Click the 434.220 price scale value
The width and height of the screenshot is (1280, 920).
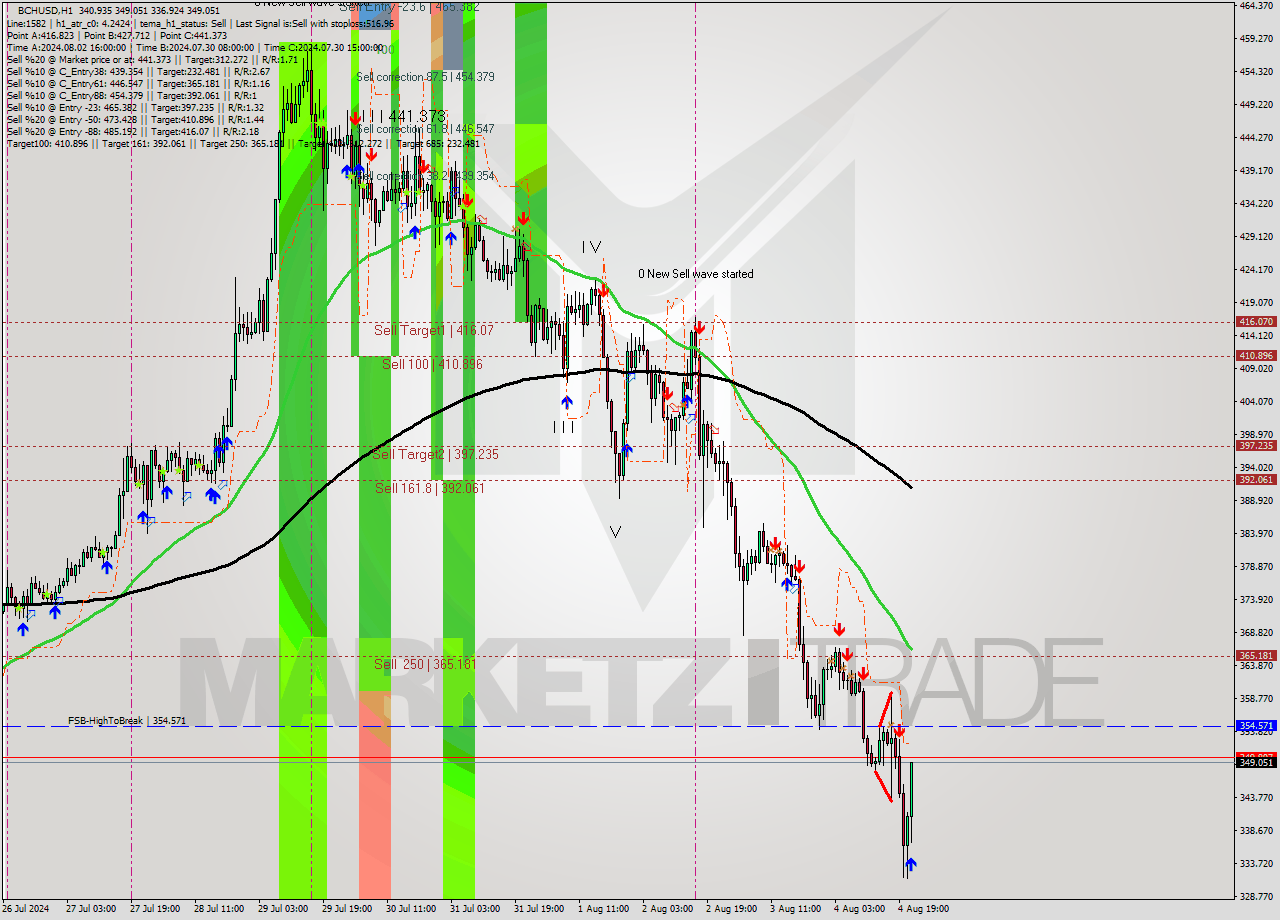(x=1255, y=203)
